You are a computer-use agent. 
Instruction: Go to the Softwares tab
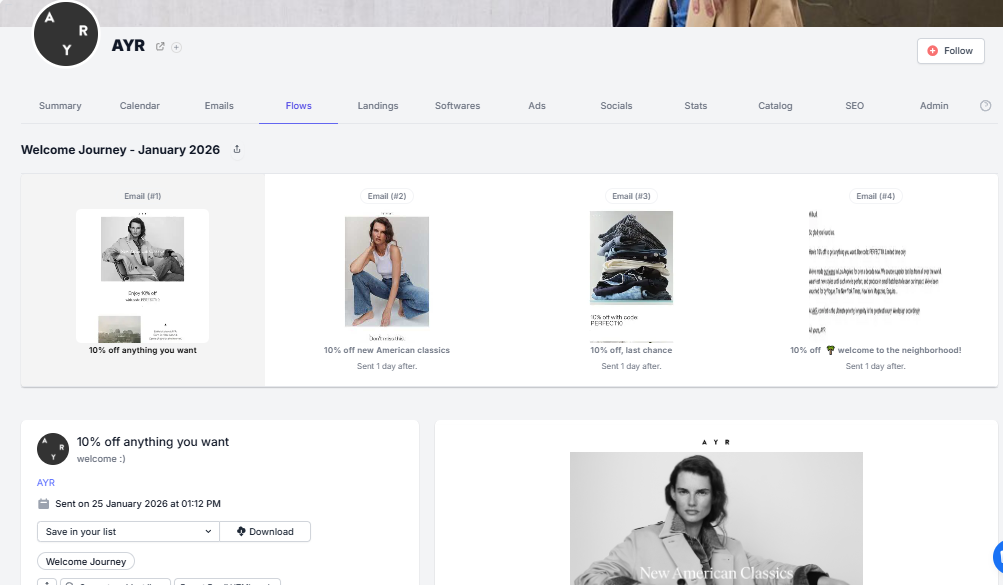pos(457,106)
